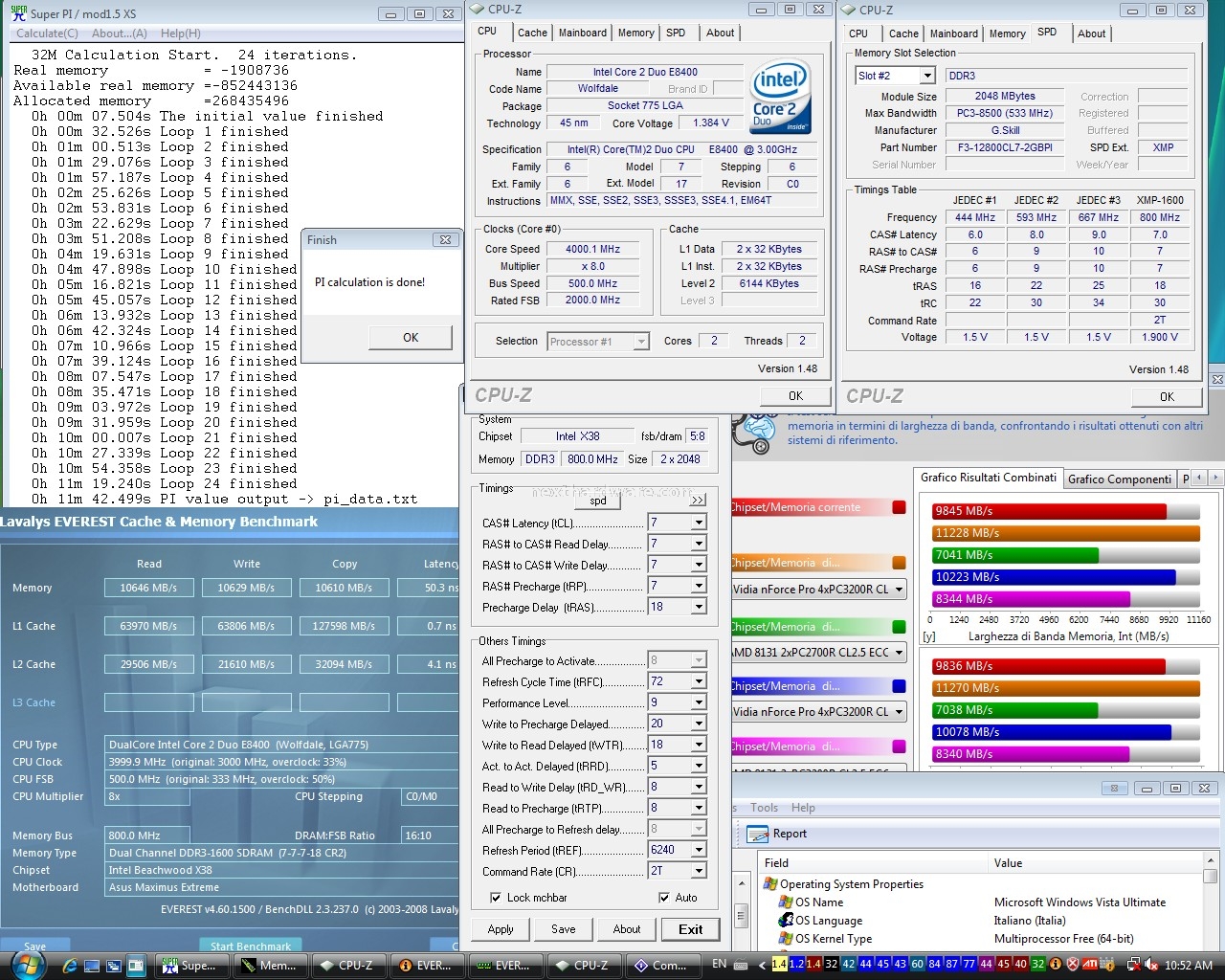The width and height of the screenshot is (1225, 980).
Task: Open Mainboard tab in CPU-Z SPD window
Action: (954, 33)
